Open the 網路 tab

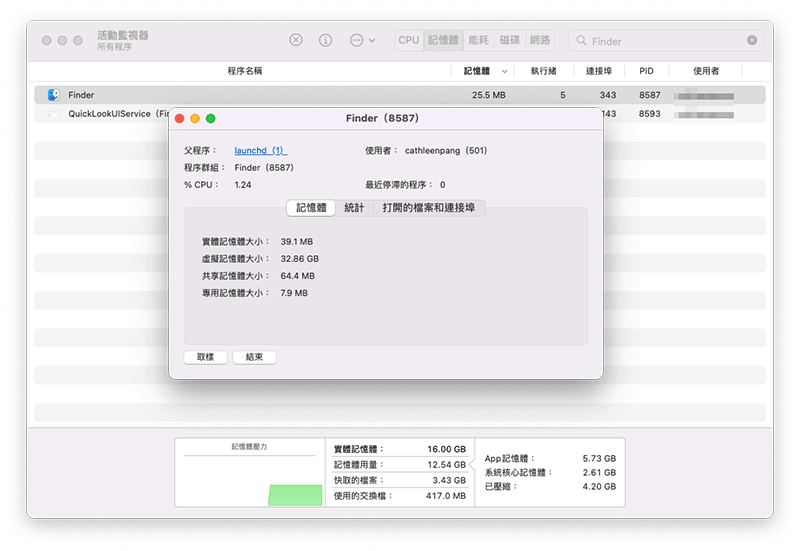click(x=540, y=40)
